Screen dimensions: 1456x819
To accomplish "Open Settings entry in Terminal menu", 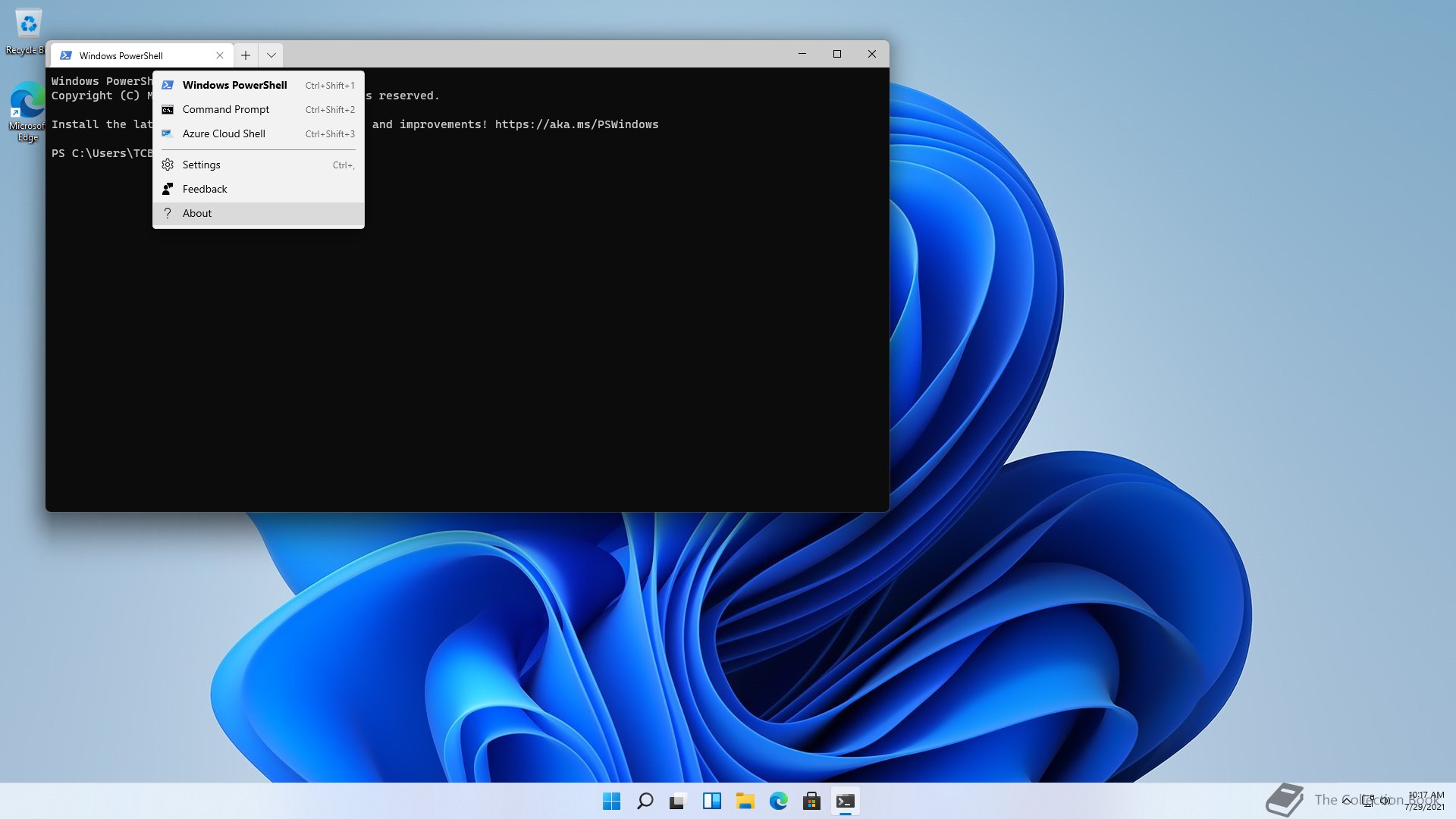I will [258, 165].
